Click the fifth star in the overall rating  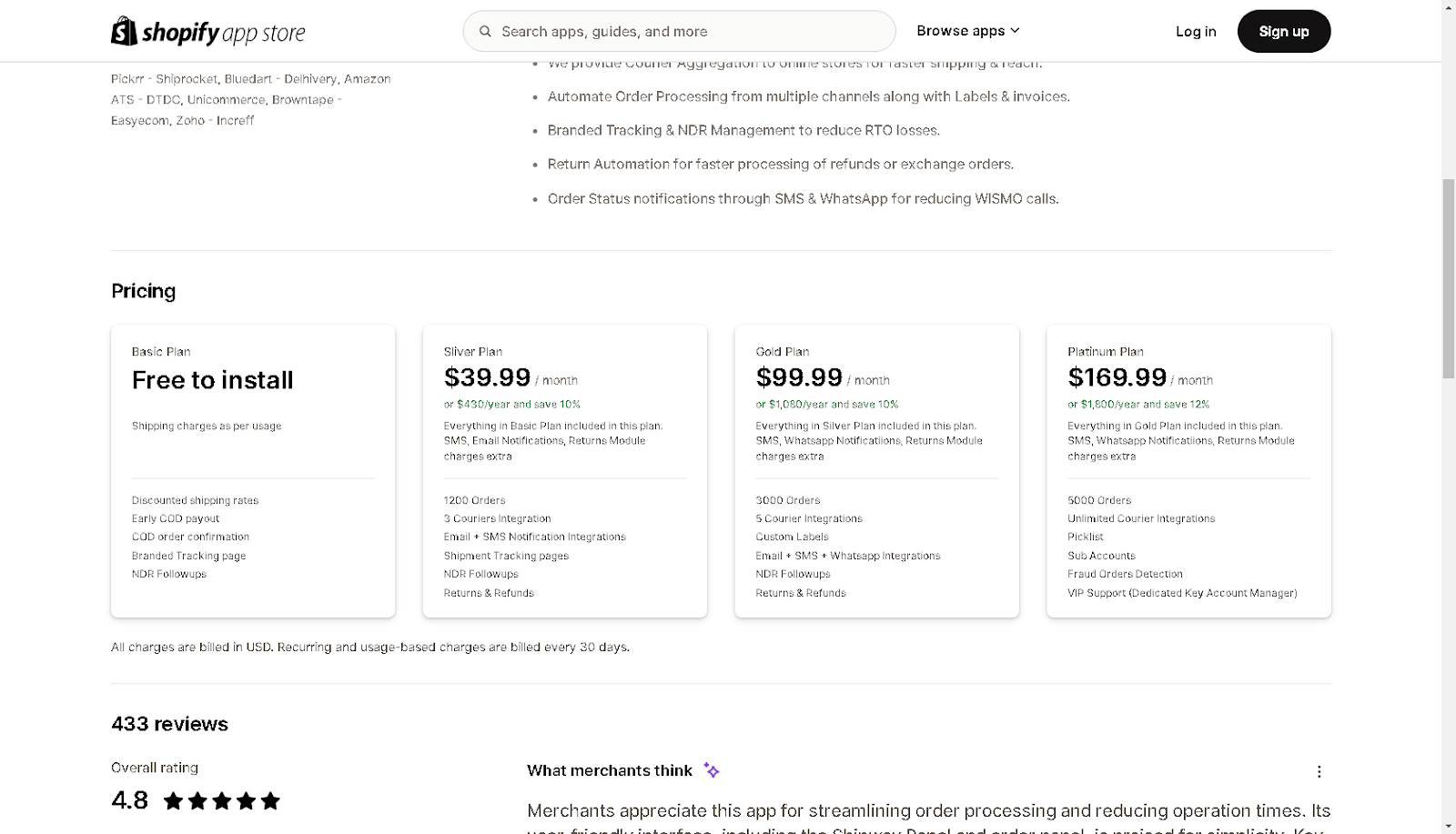[x=270, y=800]
